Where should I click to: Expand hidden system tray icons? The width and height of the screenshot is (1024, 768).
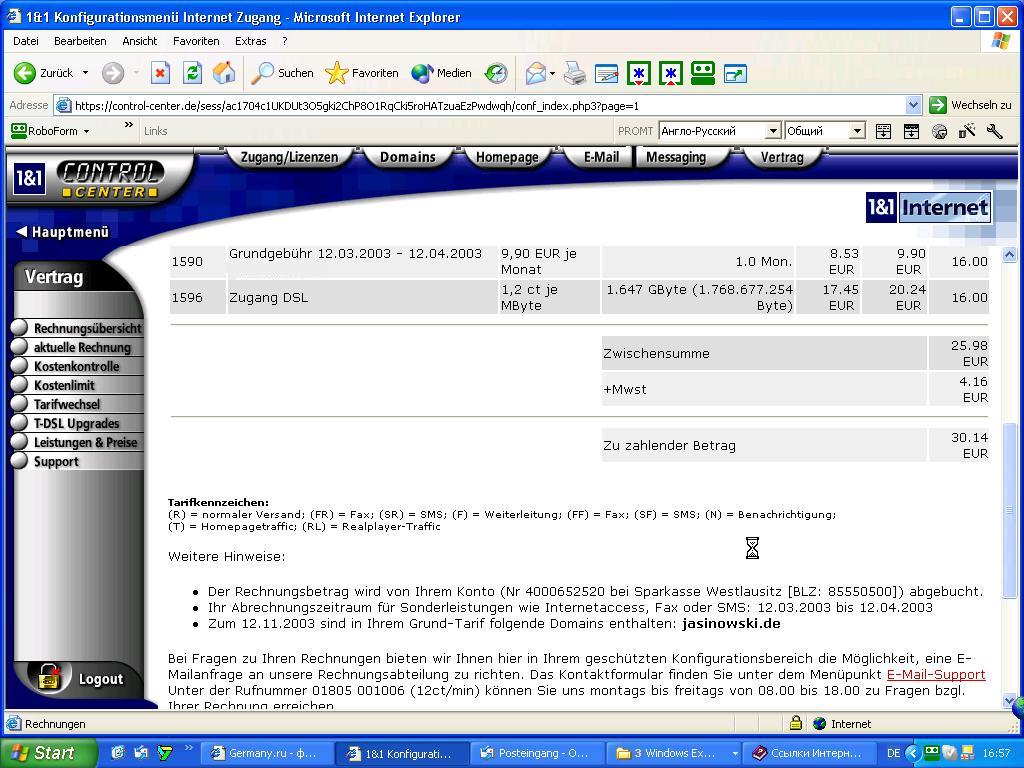click(x=913, y=753)
